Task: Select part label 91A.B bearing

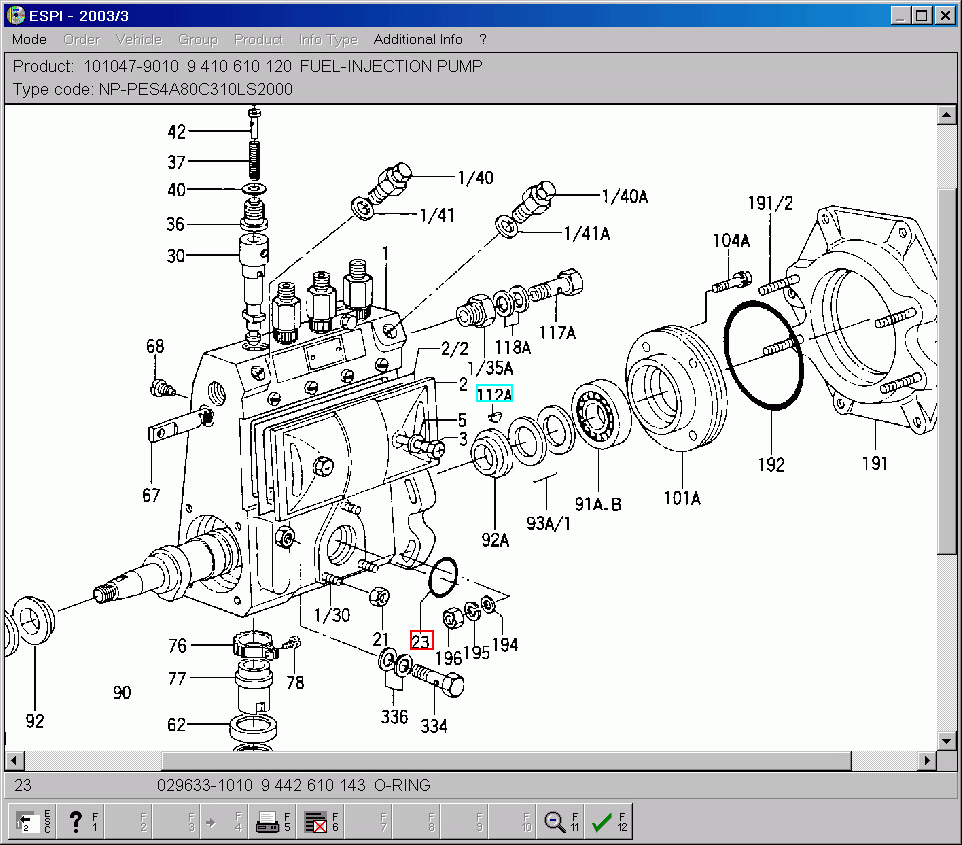Action: tap(598, 504)
